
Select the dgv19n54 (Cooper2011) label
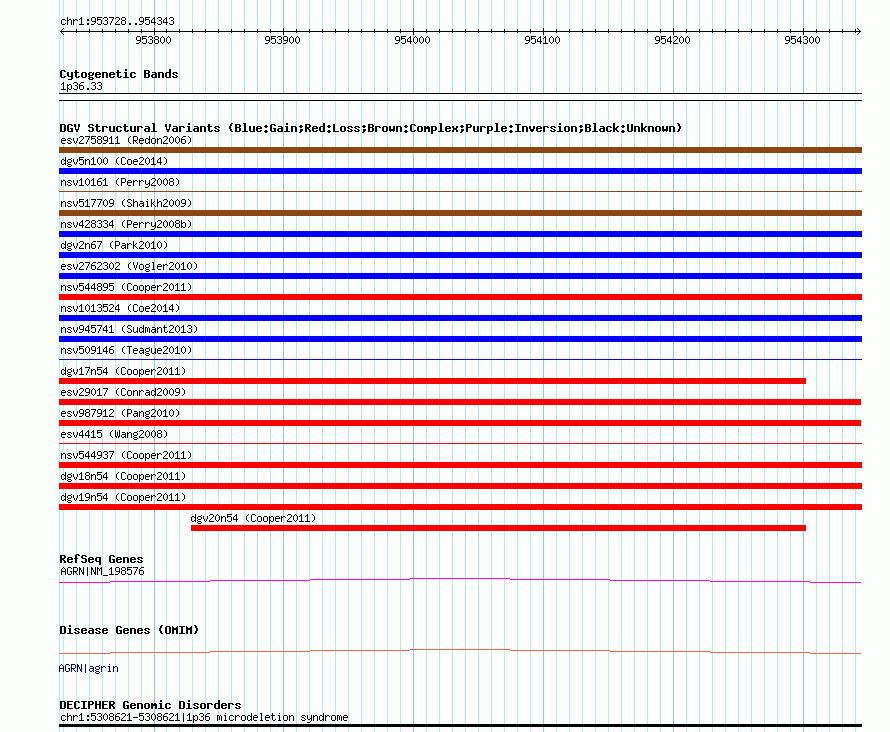coord(123,497)
